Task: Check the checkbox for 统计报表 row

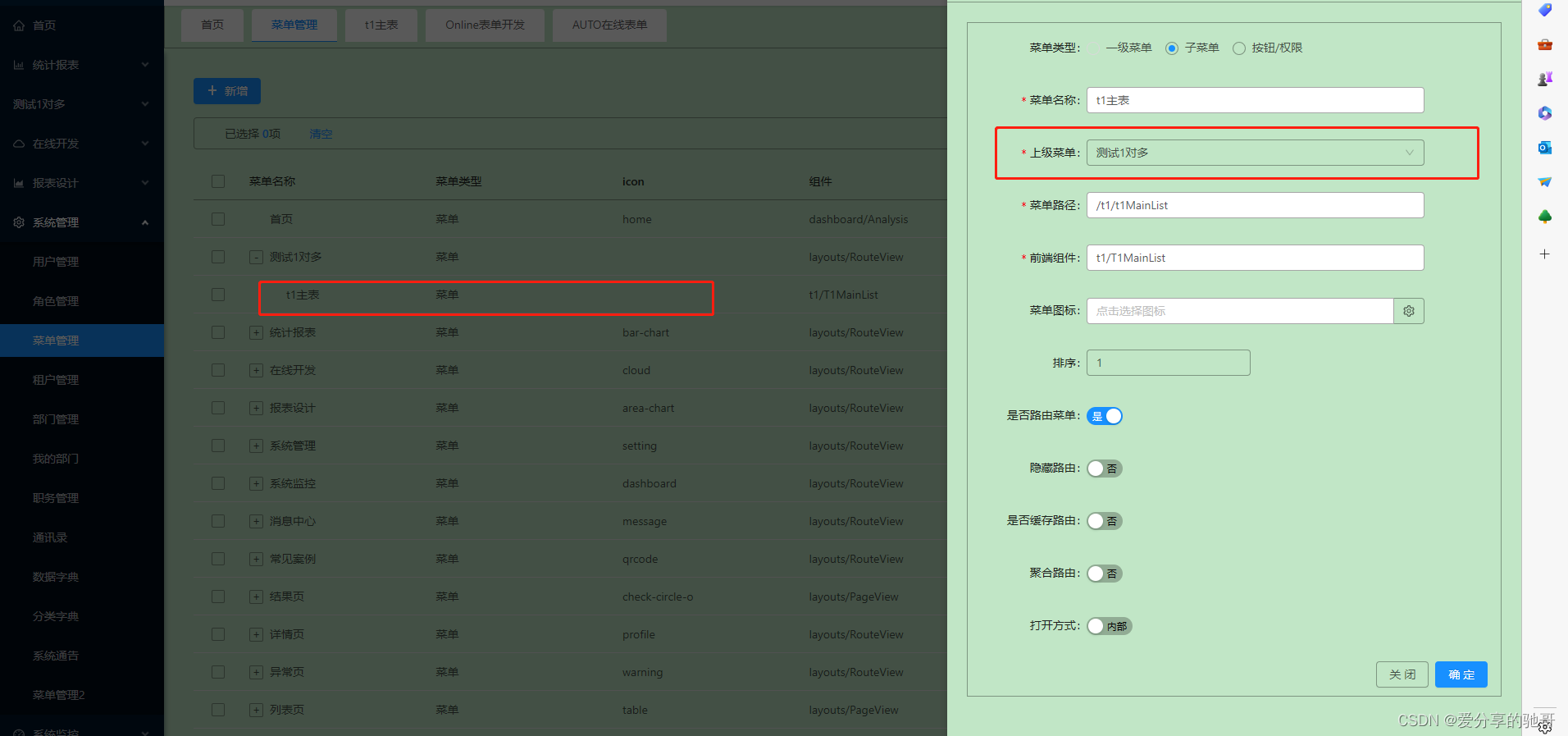Action: click(x=218, y=332)
